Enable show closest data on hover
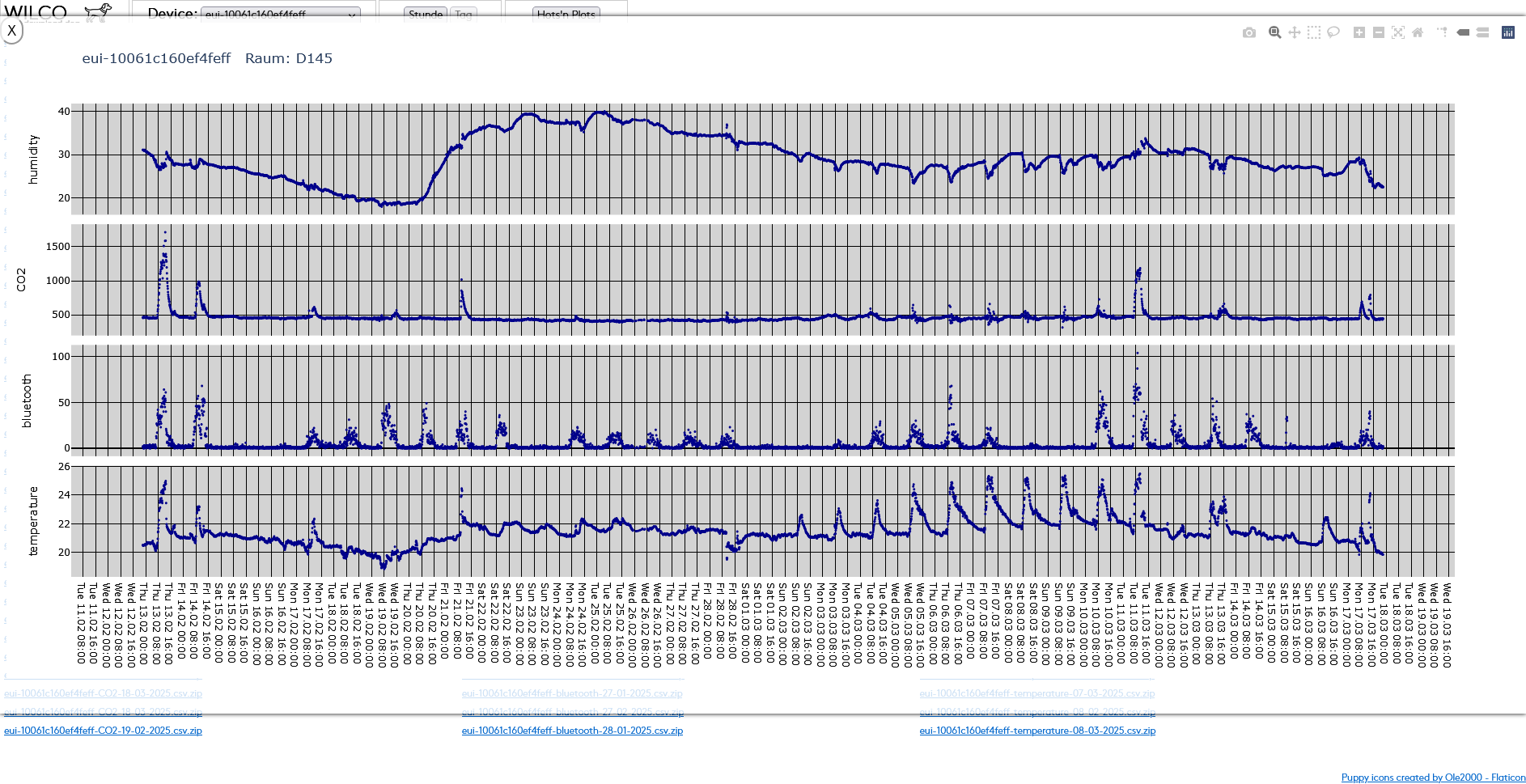Image resolution: width=1526 pixels, height=784 pixels. tap(1463, 32)
